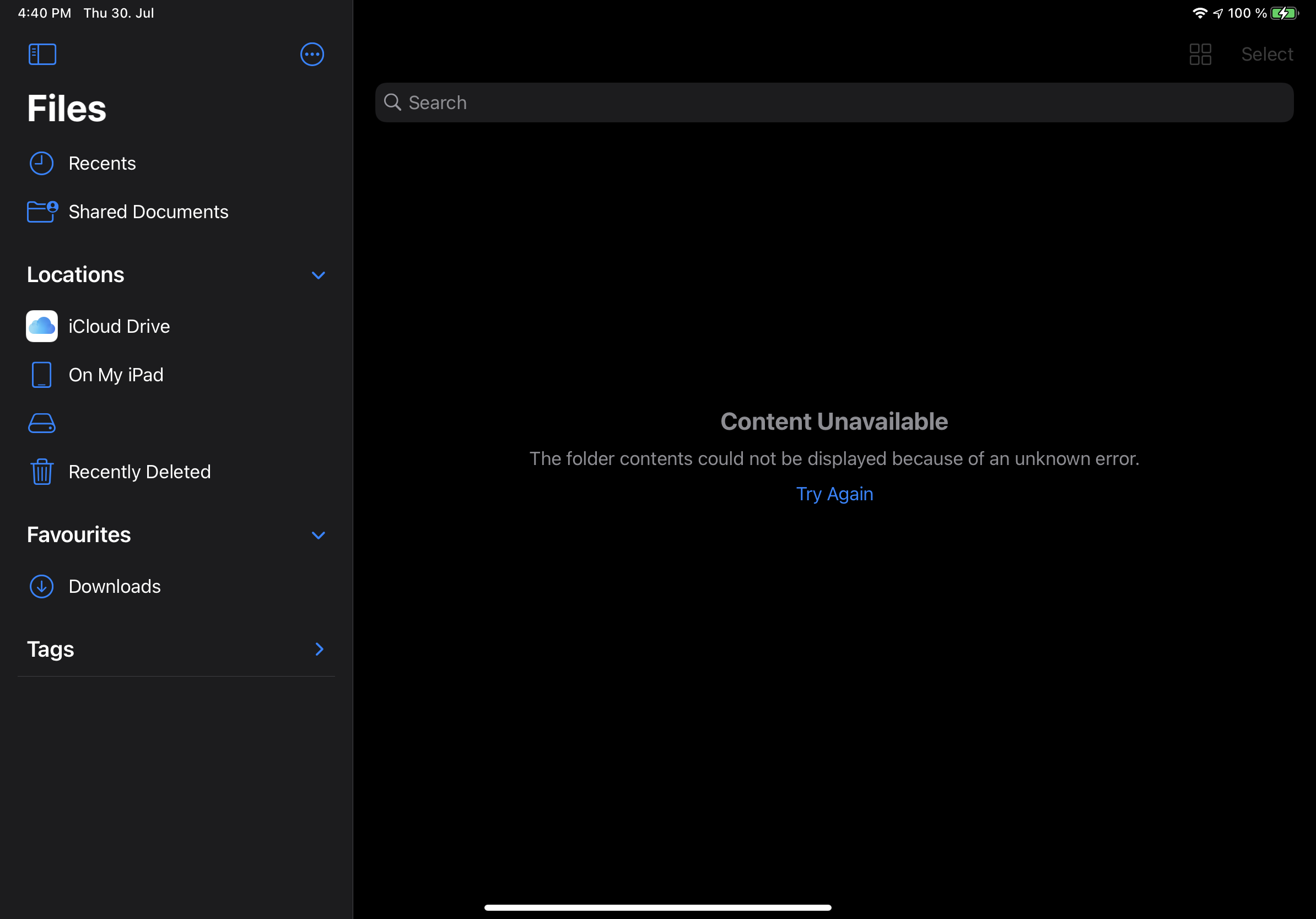This screenshot has height=919, width=1316.
Task: Click the Downloads arrow icon
Action: pyautogui.click(x=41, y=586)
